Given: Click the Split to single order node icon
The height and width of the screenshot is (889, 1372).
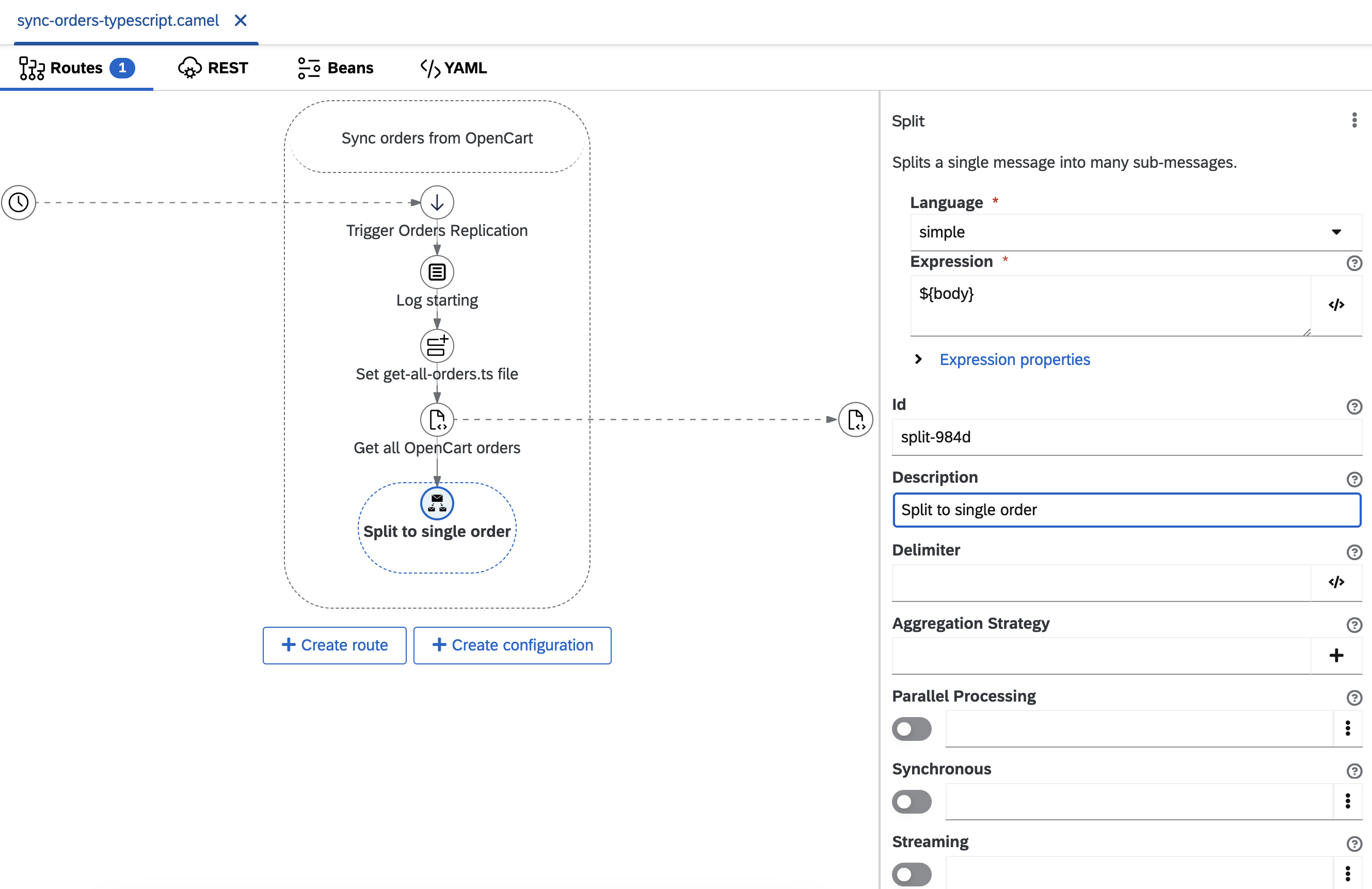Looking at the screenshot, I should coord(437,502).
